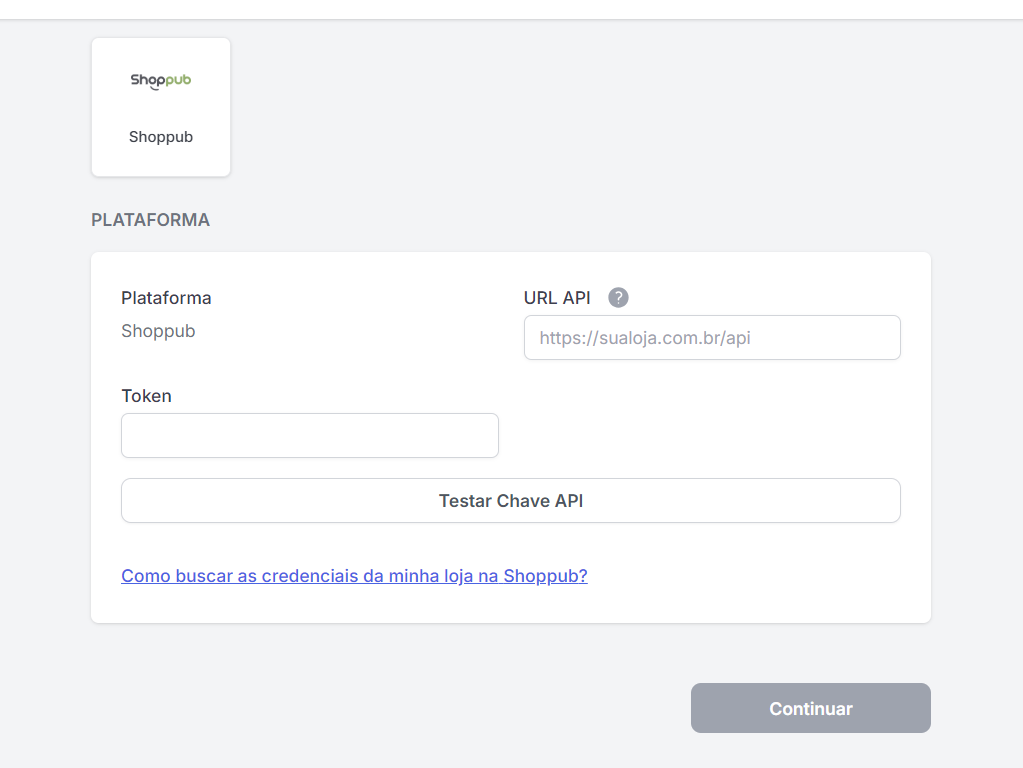Open the URL API help tooltip icon
The image size is (1023, 768).
tap(618, 298)
